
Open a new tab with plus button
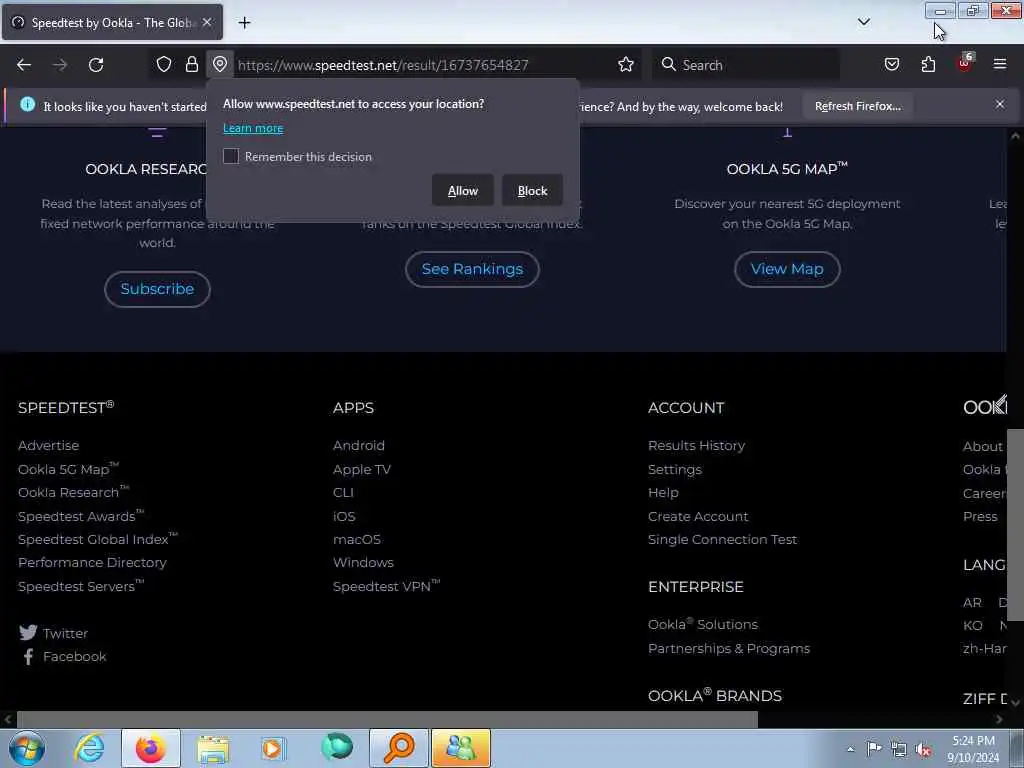(244, 23)
